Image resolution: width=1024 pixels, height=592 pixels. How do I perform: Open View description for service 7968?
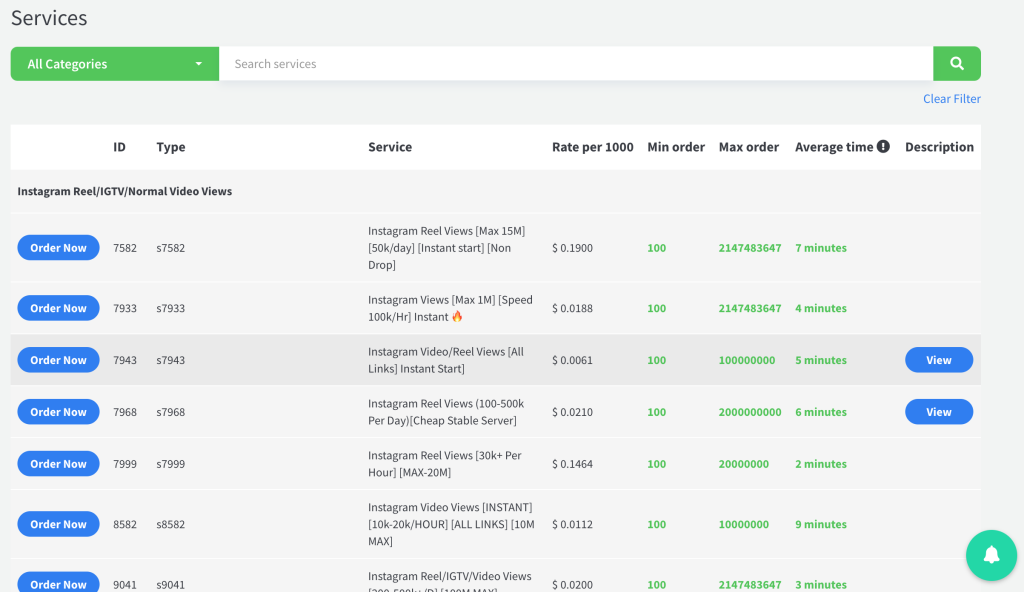point(938,412)
